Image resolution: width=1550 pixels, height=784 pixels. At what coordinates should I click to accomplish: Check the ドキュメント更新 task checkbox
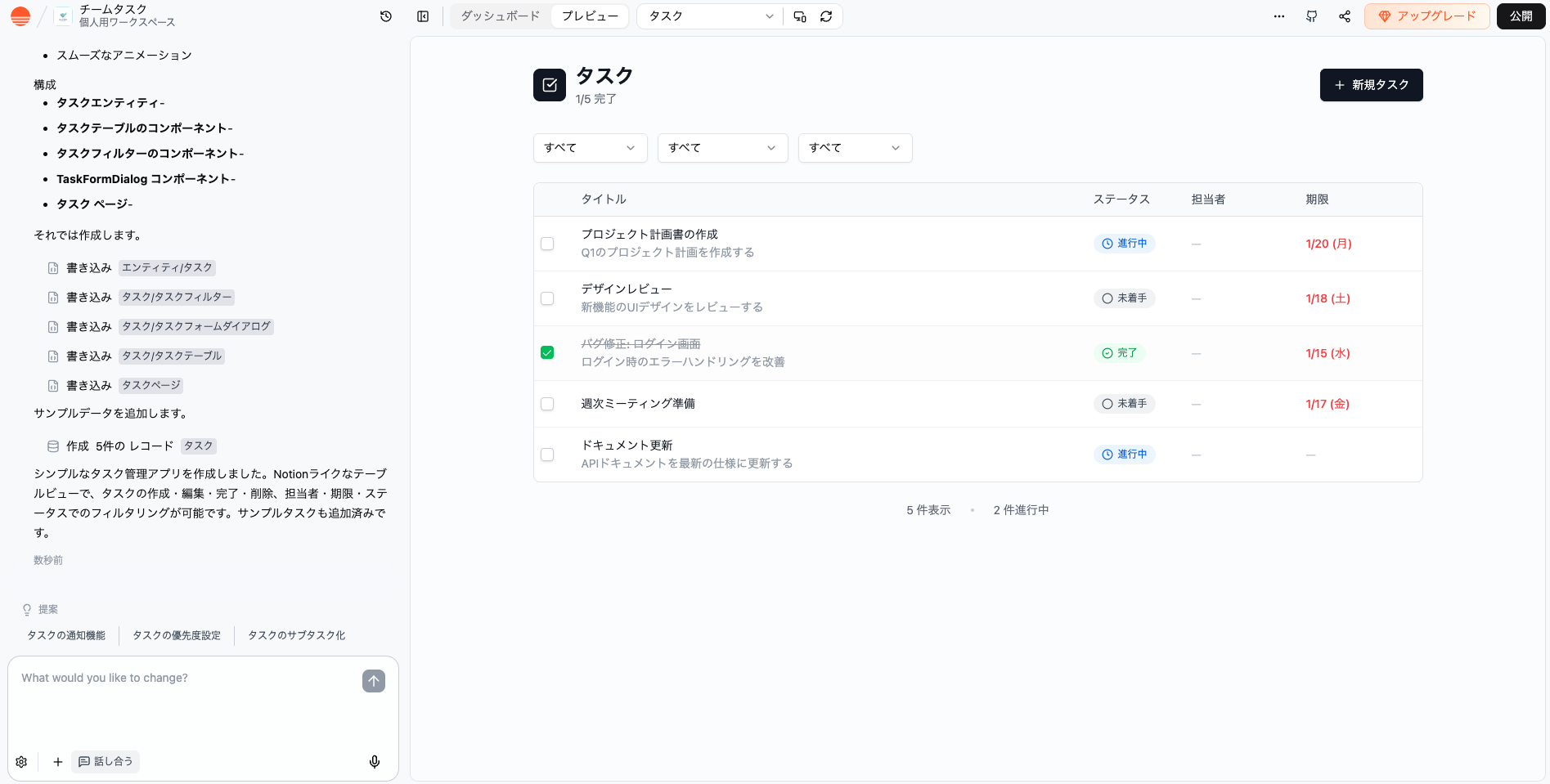(x=547, y=455)
